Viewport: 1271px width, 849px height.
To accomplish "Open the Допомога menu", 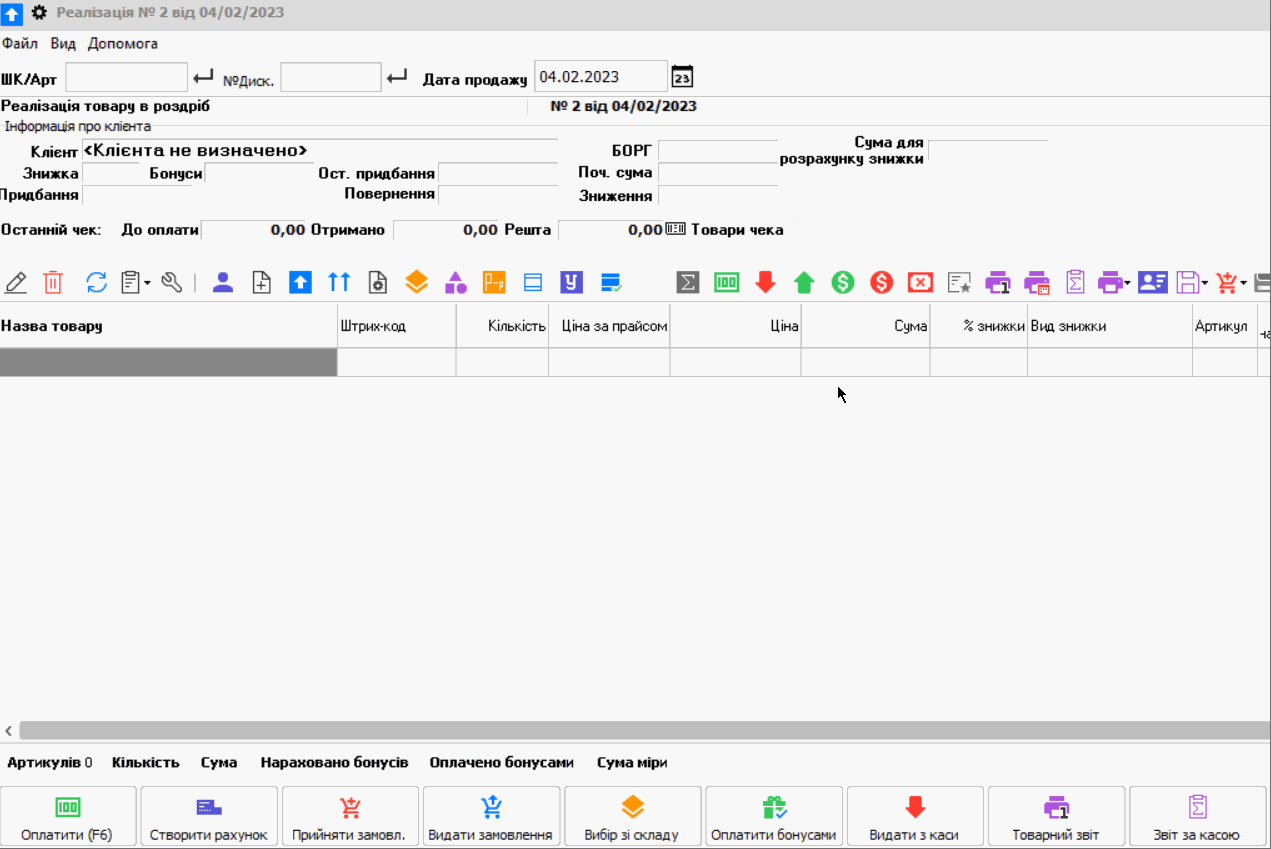I will click(123, 44).
